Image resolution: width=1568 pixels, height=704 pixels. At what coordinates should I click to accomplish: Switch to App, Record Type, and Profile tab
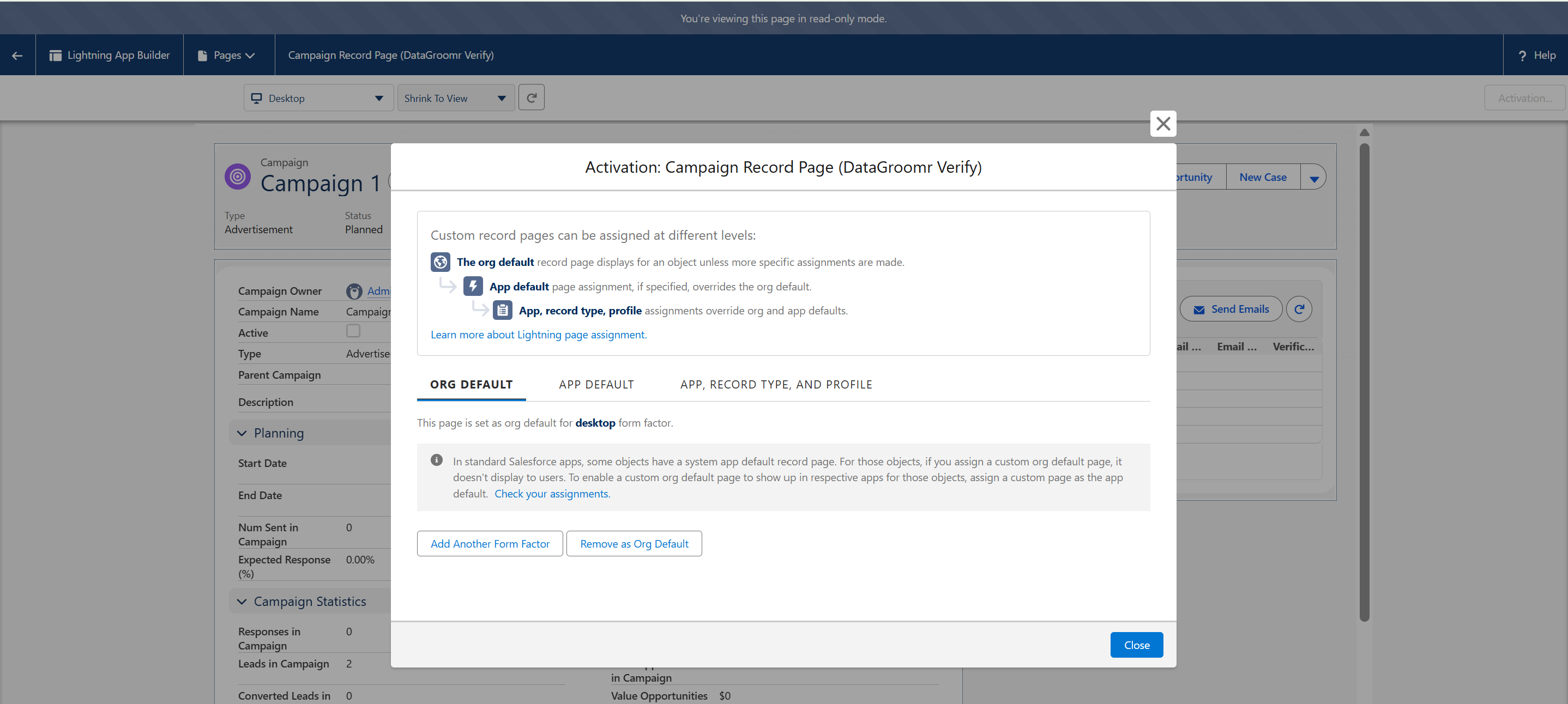[x=776, y=385]
